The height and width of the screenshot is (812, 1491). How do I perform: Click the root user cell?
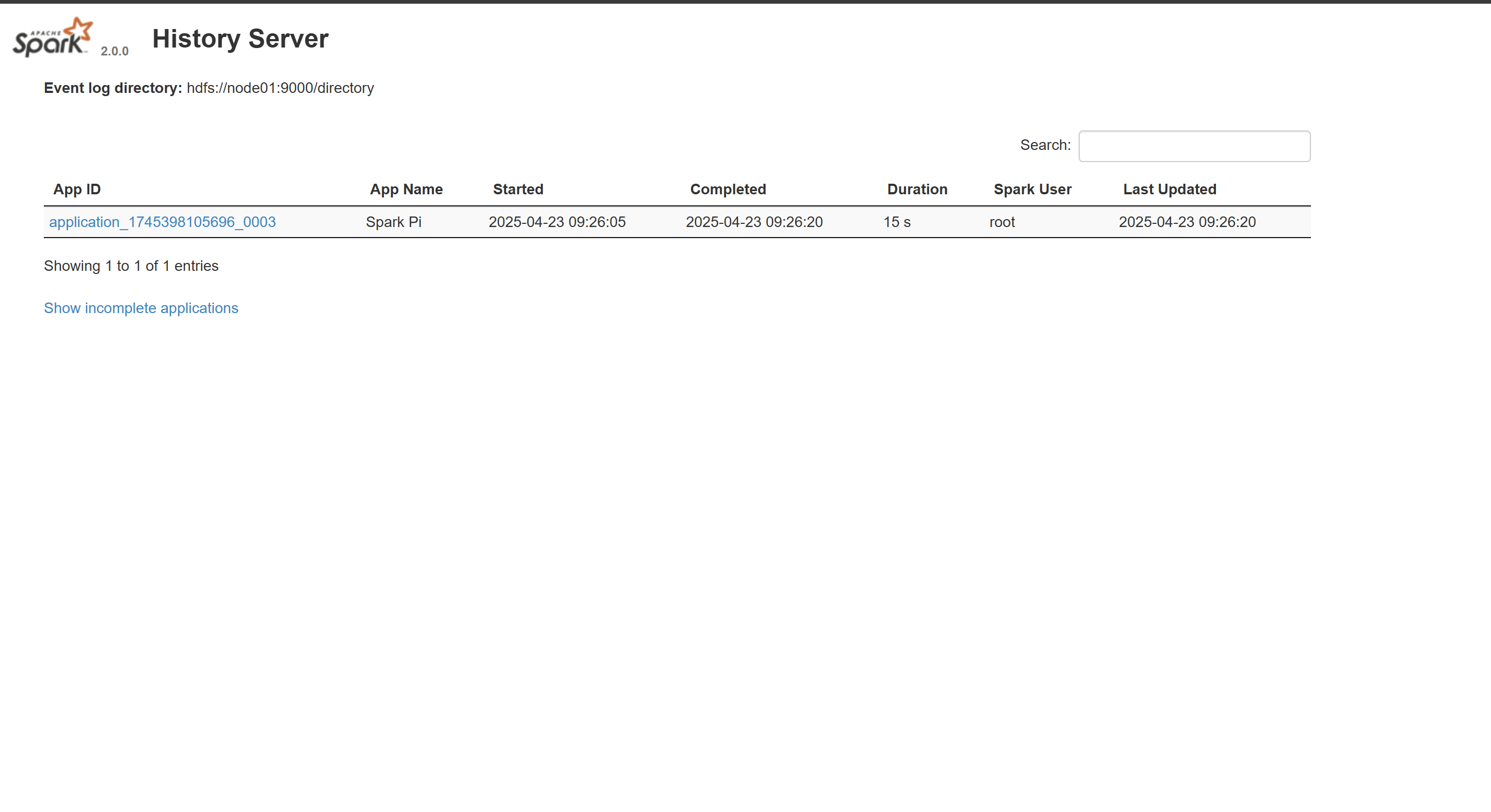pyautogui.click(x=1002, y=222)
